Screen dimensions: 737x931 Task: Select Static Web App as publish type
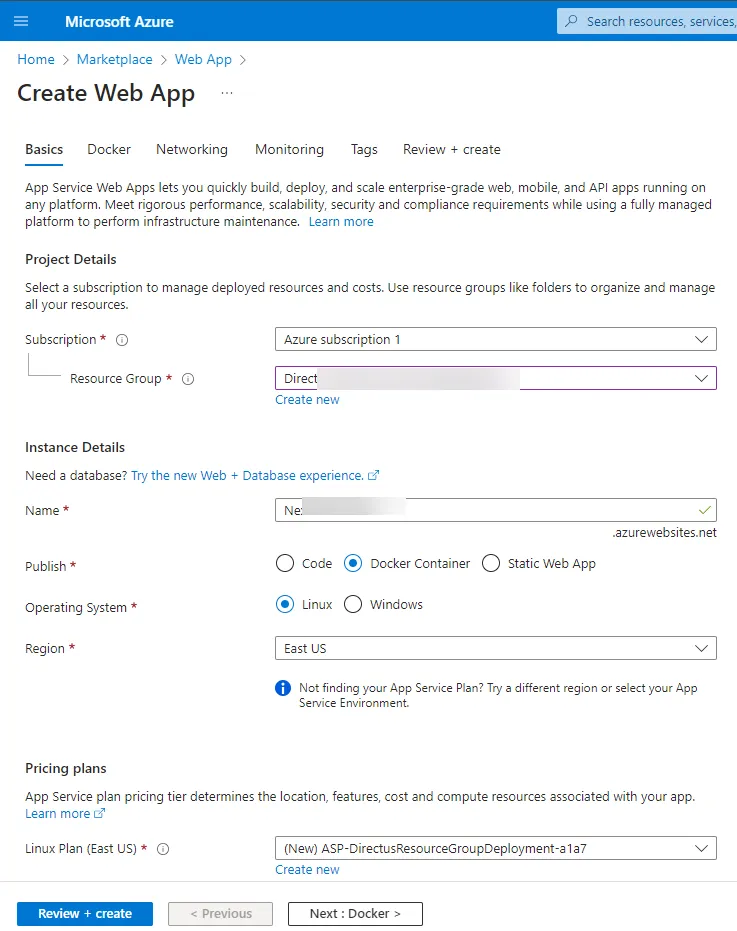[491, 563]
